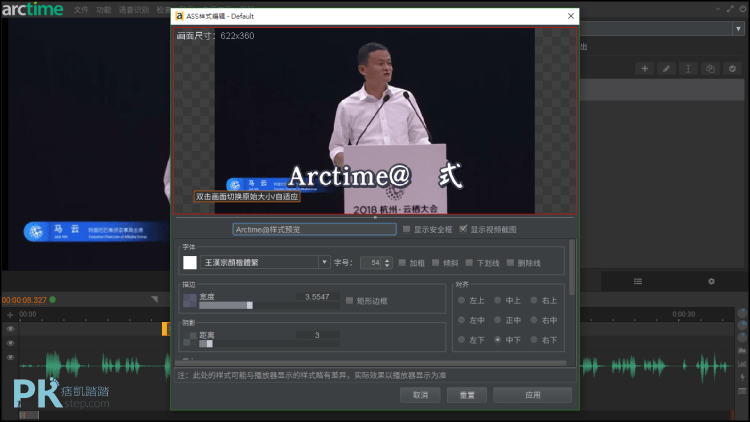This screenshot has height=422, width=750.
Task: Toggle 显示视频截图 checkbox
Action: [x=463, y=229]
